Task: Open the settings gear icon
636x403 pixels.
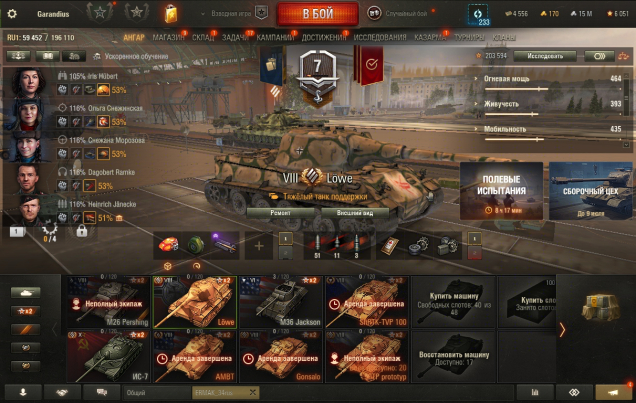Action: (12, 14)
